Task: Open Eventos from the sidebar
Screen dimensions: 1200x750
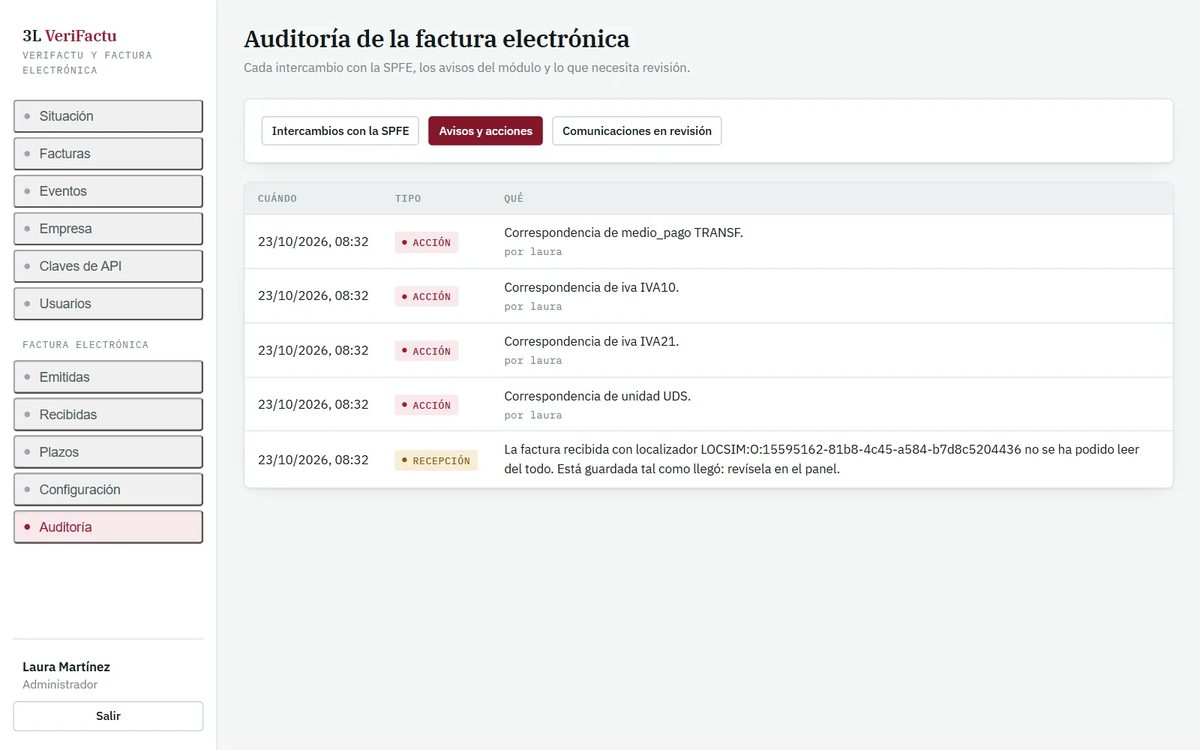Action: click(108, 191)
